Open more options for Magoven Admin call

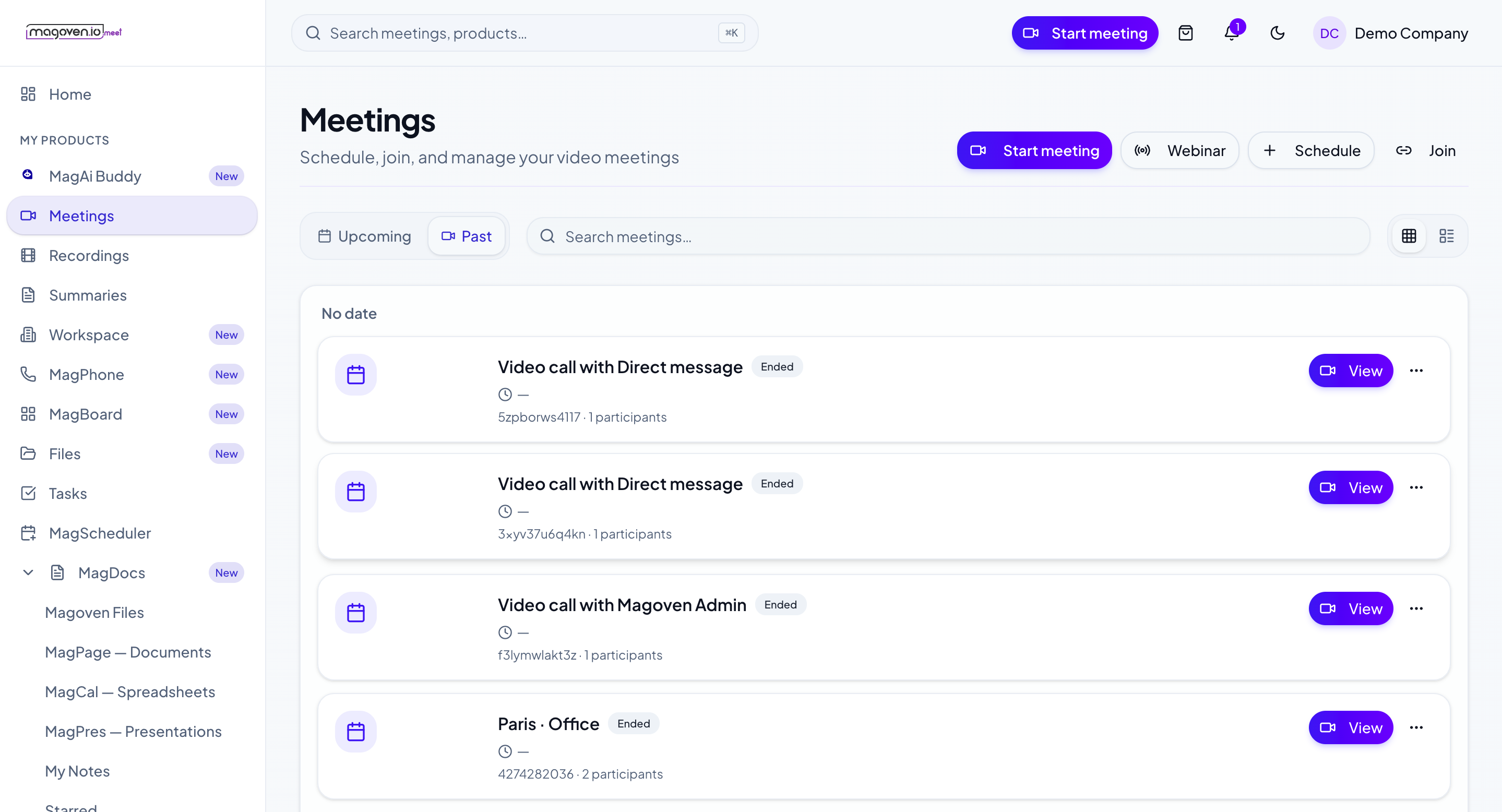click(x=1416, y=608)
